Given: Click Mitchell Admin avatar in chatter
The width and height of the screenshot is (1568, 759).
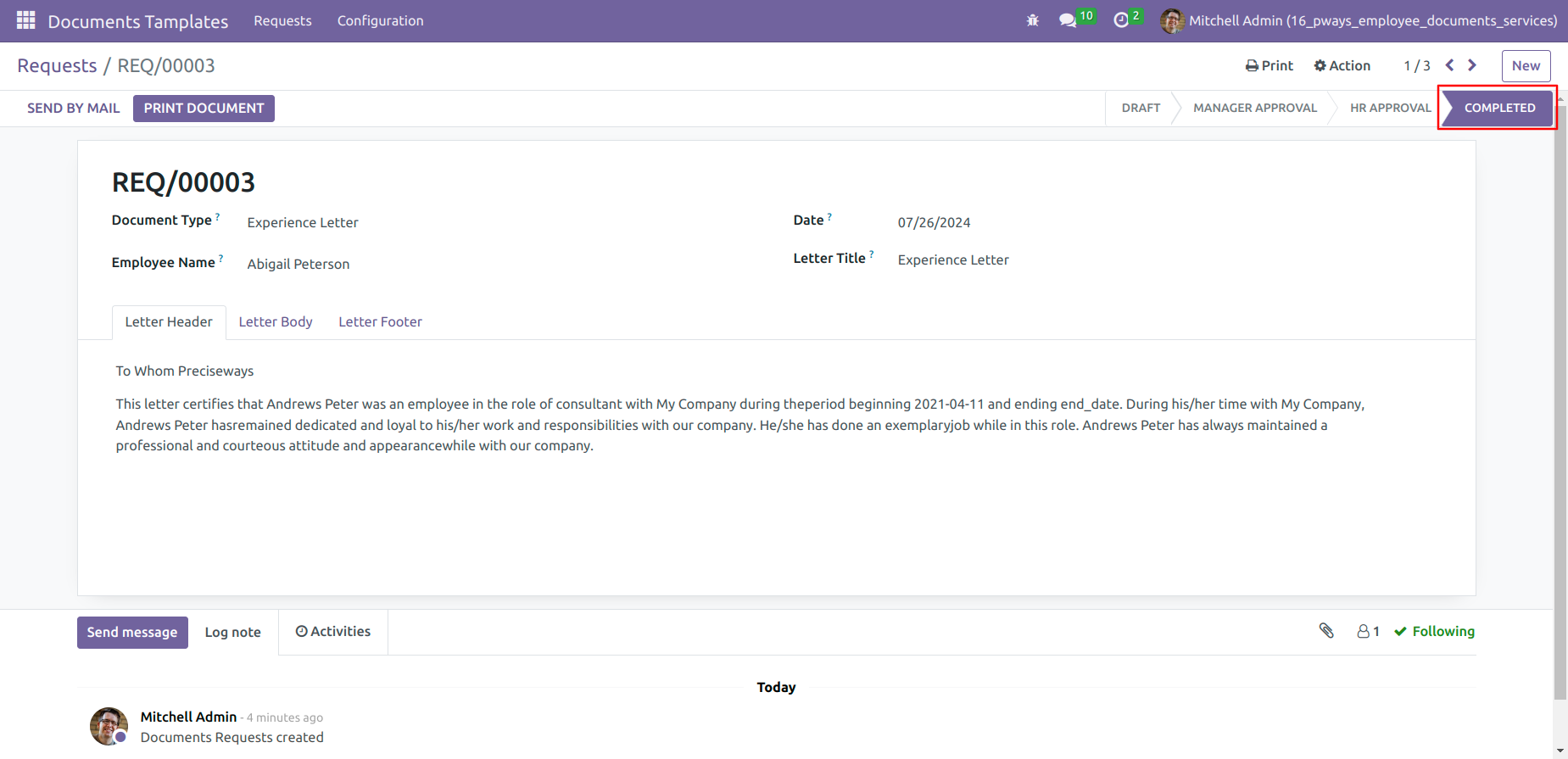Looking at the screenshot, I should pyautogui.click(x=109, y=726).
